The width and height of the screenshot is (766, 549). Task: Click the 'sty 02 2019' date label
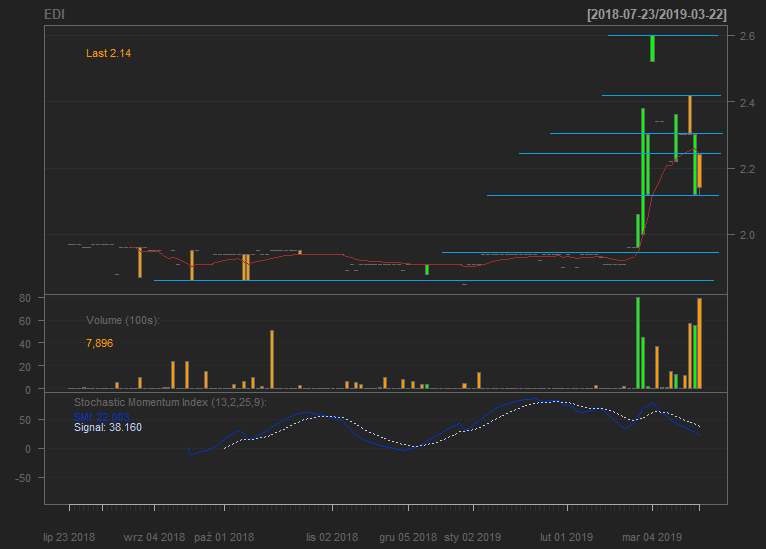(x=472, y=537)
